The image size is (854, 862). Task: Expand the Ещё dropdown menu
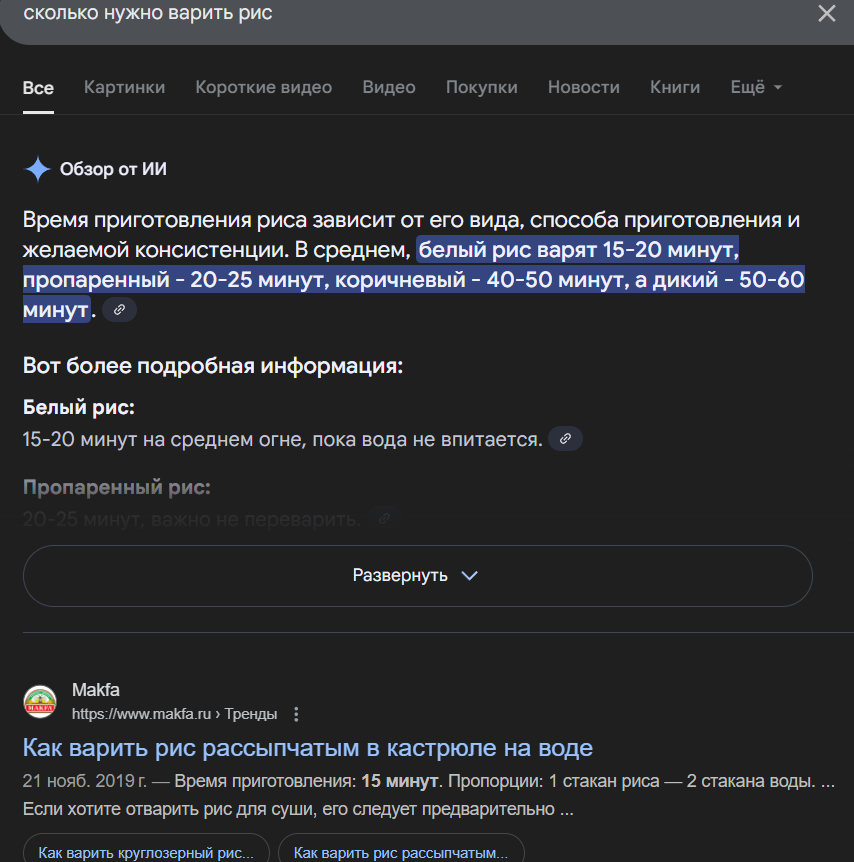(x=756, y=87)
